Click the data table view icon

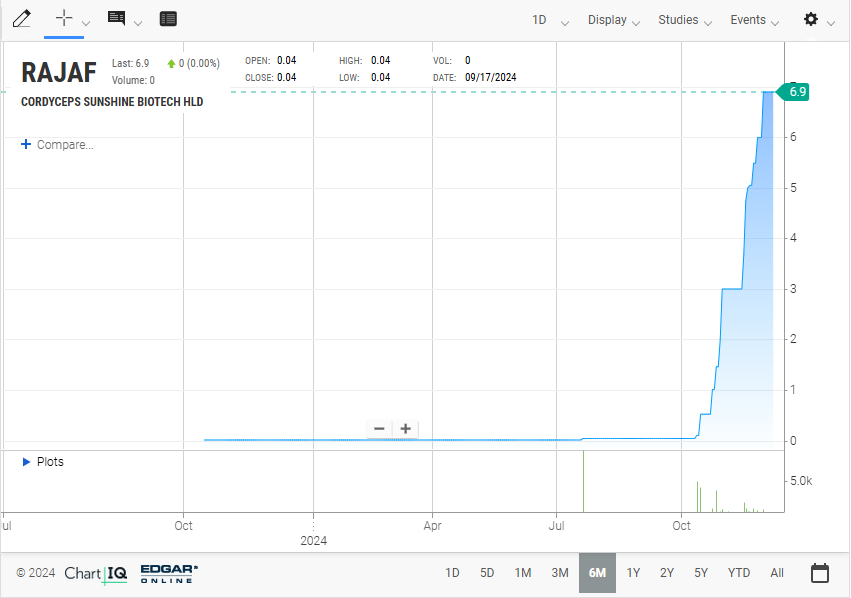tap(168, 19)
